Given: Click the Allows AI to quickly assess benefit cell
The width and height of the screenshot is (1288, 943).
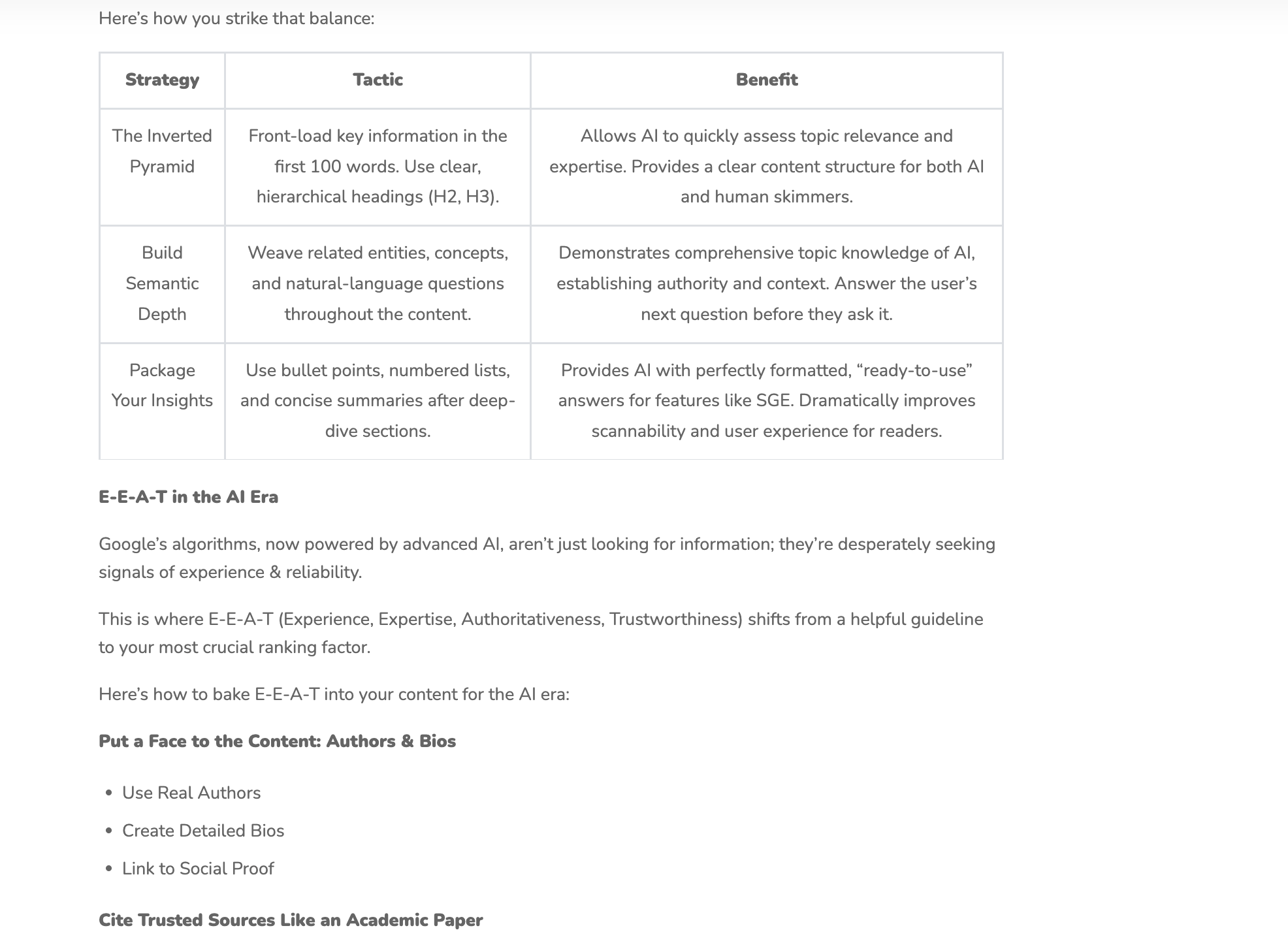Looking at the screenshot, I should pos(766,167).
